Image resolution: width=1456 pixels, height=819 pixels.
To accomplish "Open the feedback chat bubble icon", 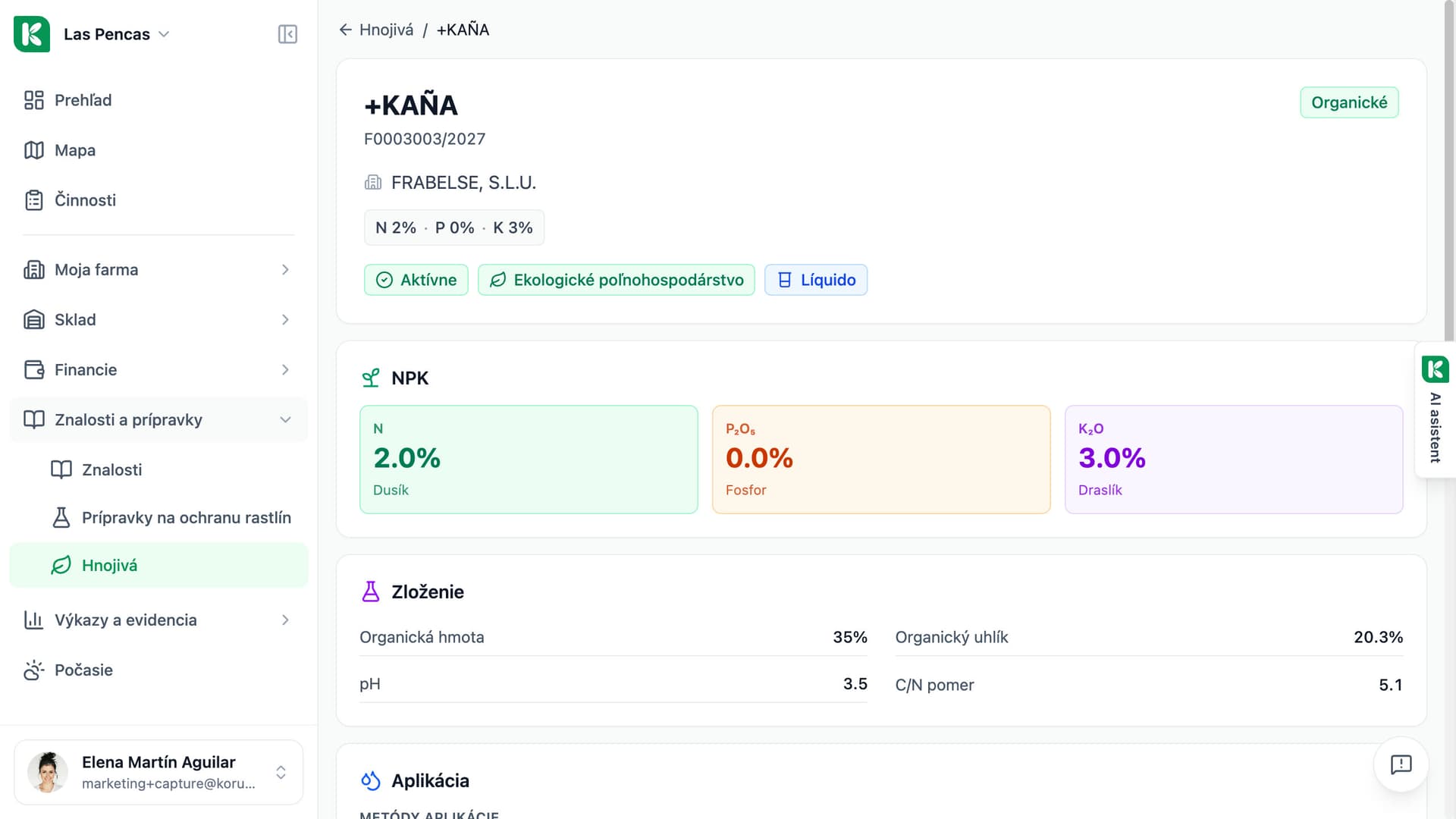I will pos(1401,764).
